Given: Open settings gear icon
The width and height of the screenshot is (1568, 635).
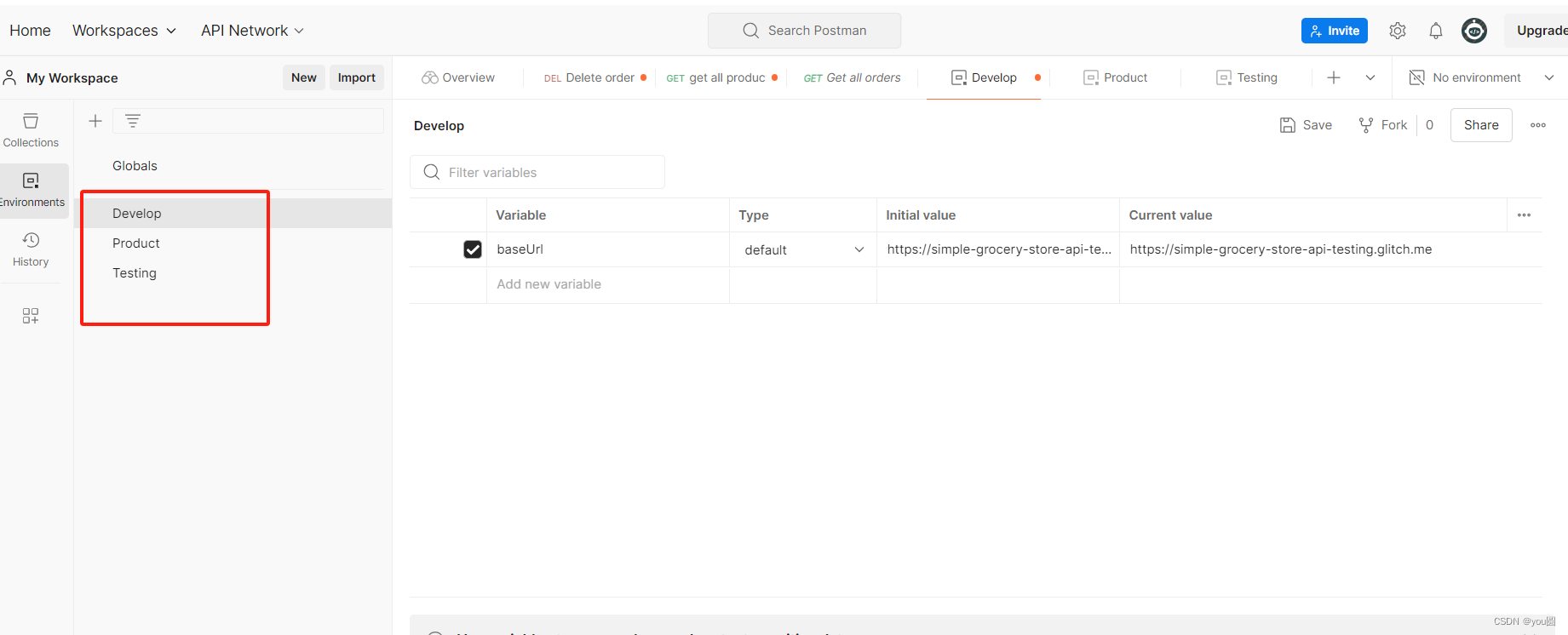Looking at the screenshot, I should tap(1398, 31).
